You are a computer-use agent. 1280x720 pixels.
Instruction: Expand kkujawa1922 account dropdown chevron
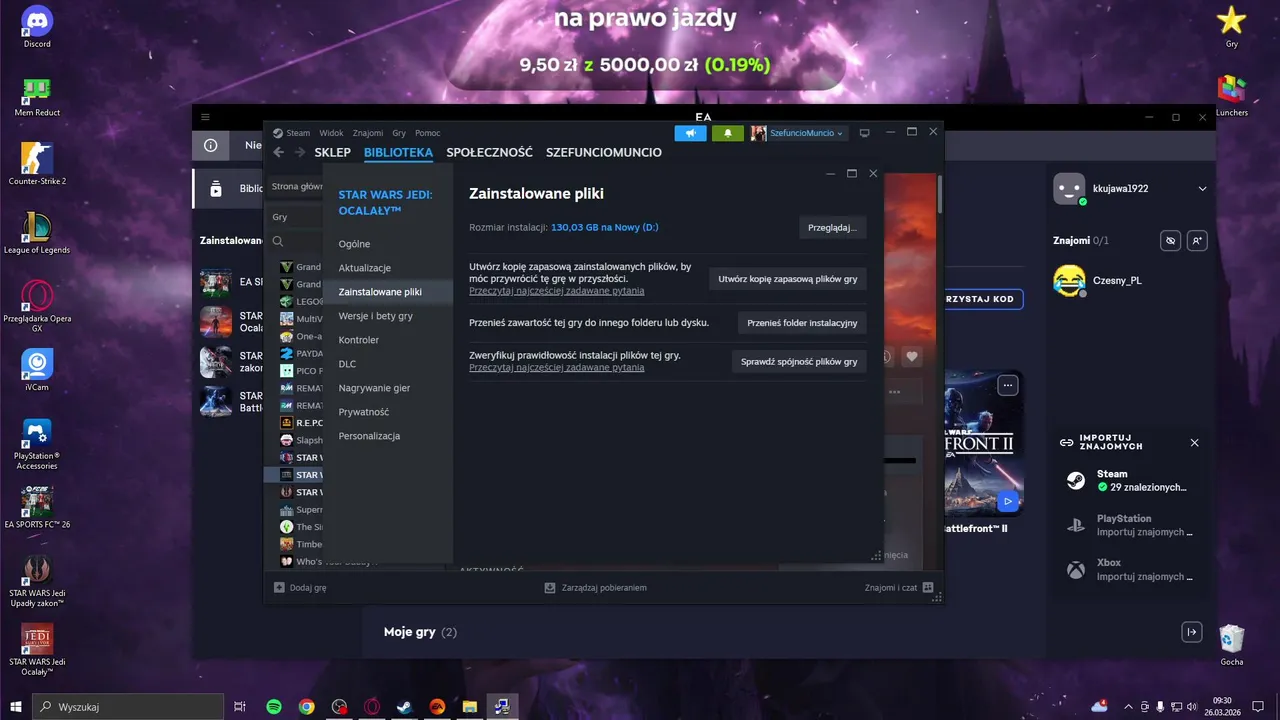point(1202,188)
